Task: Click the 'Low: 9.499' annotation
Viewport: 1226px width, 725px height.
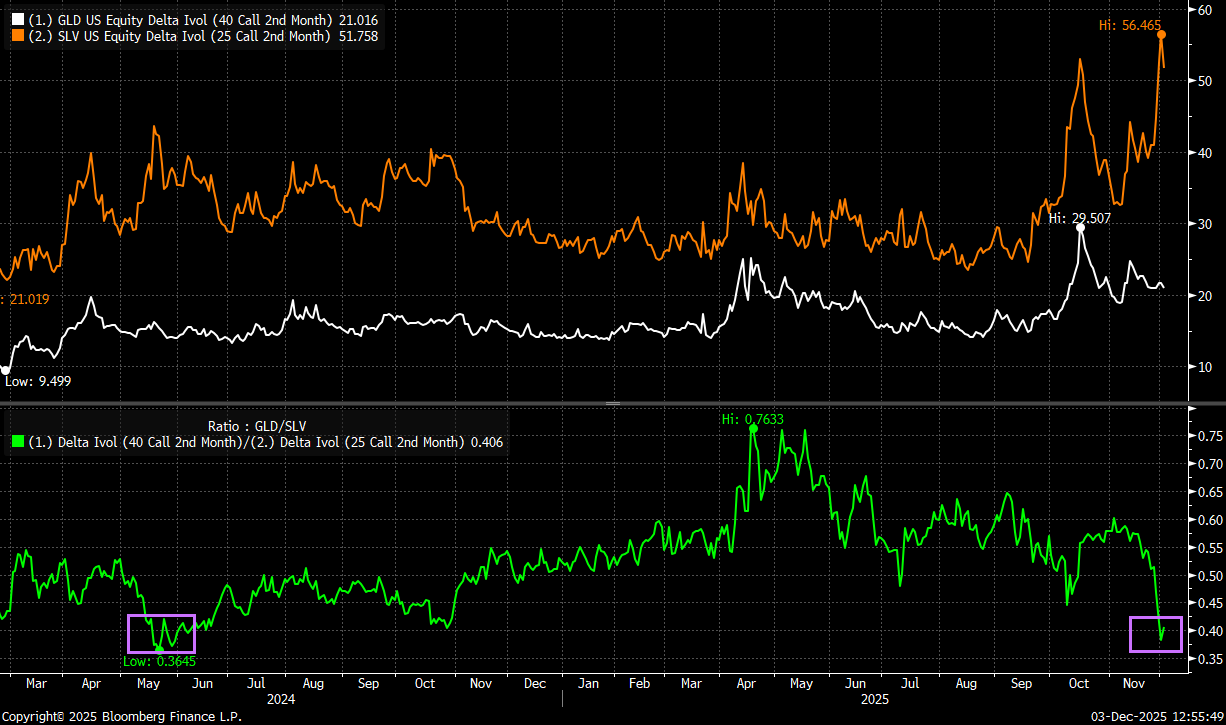Action: point(38,381)
